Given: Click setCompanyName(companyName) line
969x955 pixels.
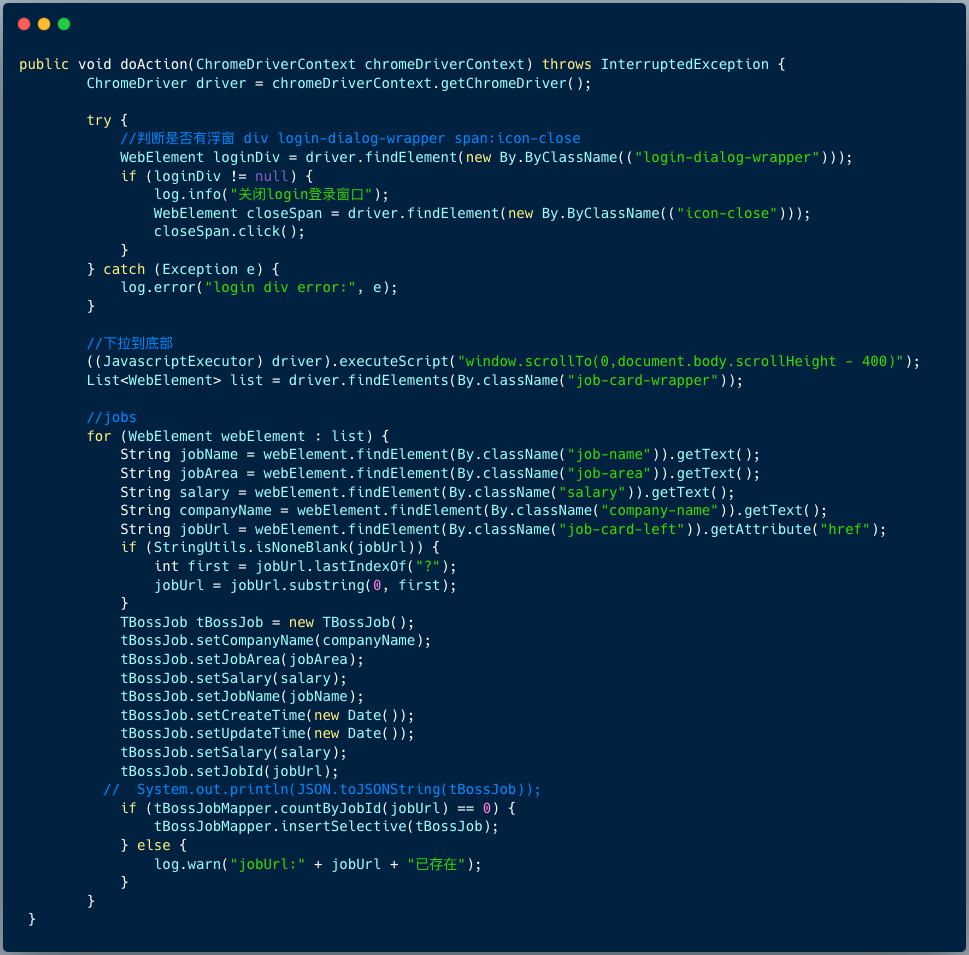Looking at the screenshot, I should pyautogui.click(x=276, y=641).
